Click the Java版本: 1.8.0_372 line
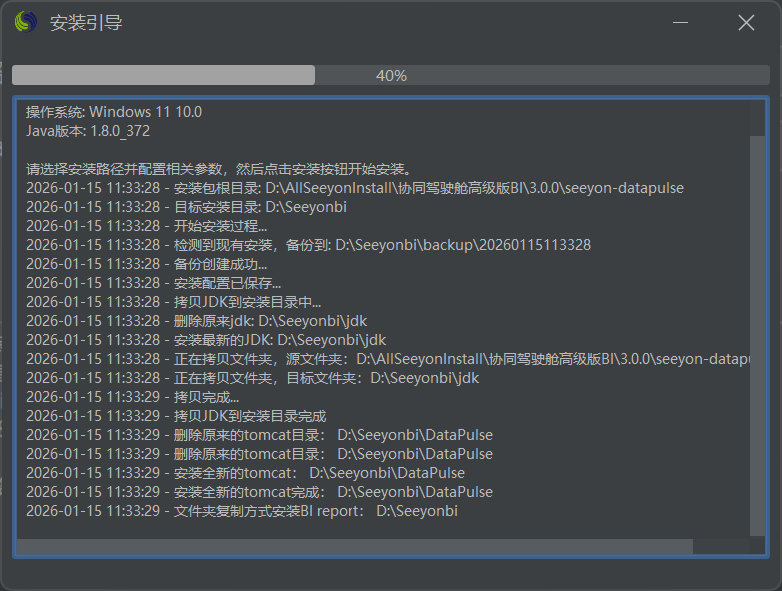The image size is (782, 591). click(88, 131)
